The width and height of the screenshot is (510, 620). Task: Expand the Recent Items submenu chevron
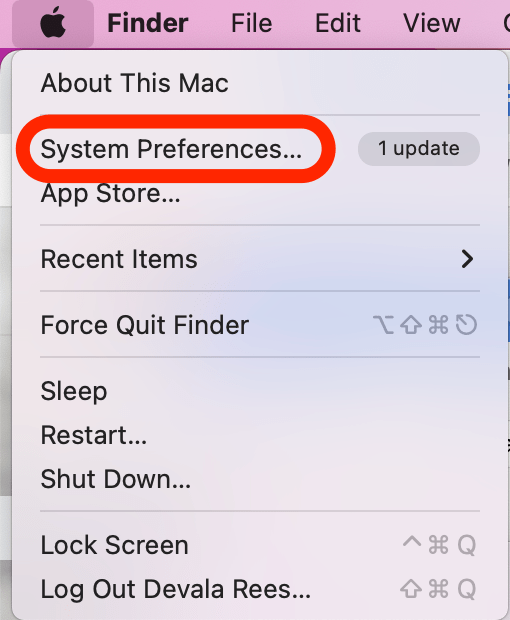[467, 259]
